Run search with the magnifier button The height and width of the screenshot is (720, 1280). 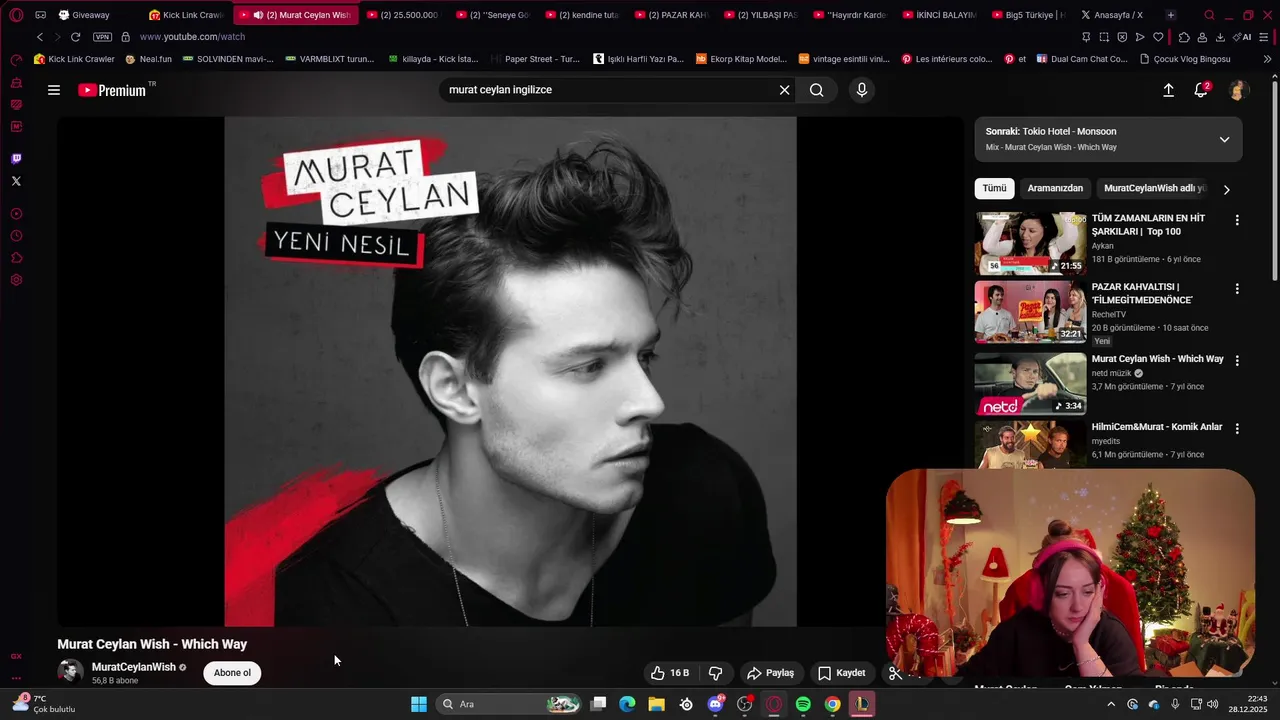816,90
